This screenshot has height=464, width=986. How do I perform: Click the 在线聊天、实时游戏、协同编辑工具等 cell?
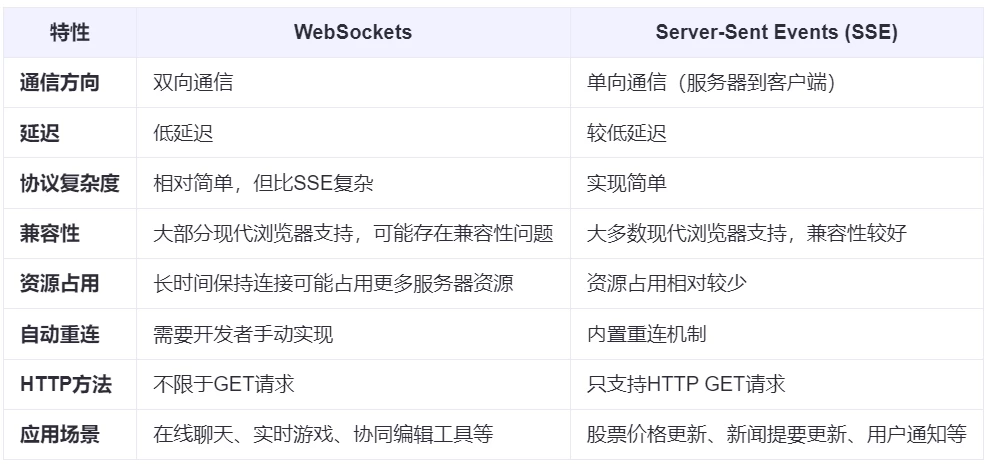click(323, 434)
